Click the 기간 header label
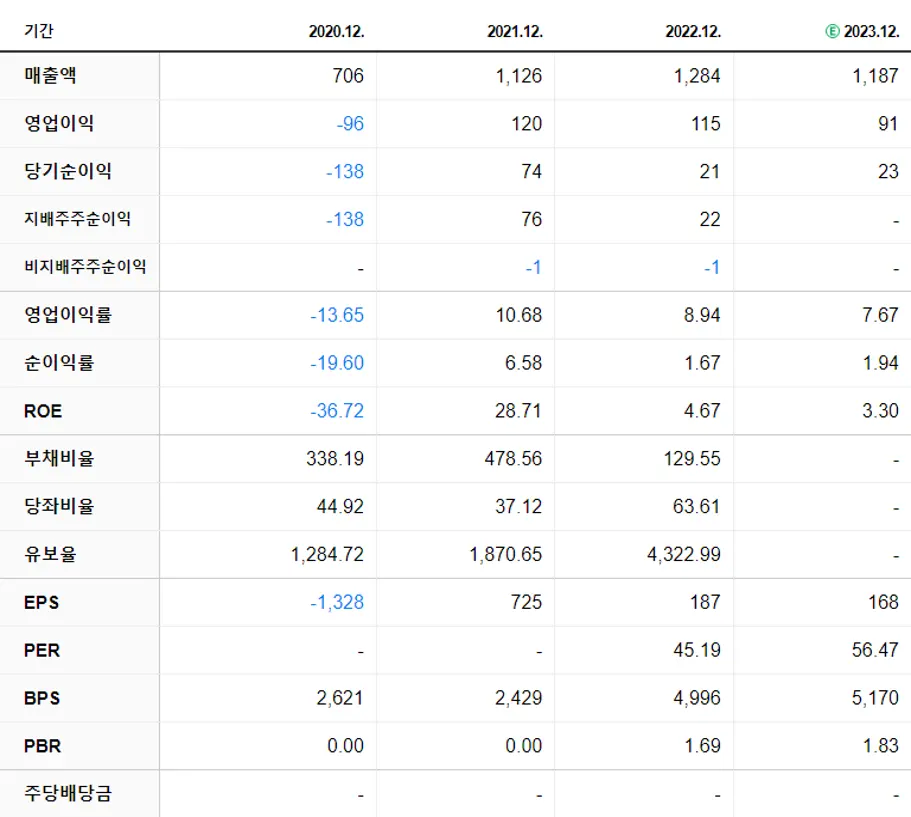This screenshot has width=911, height=817. coord(38,31)
